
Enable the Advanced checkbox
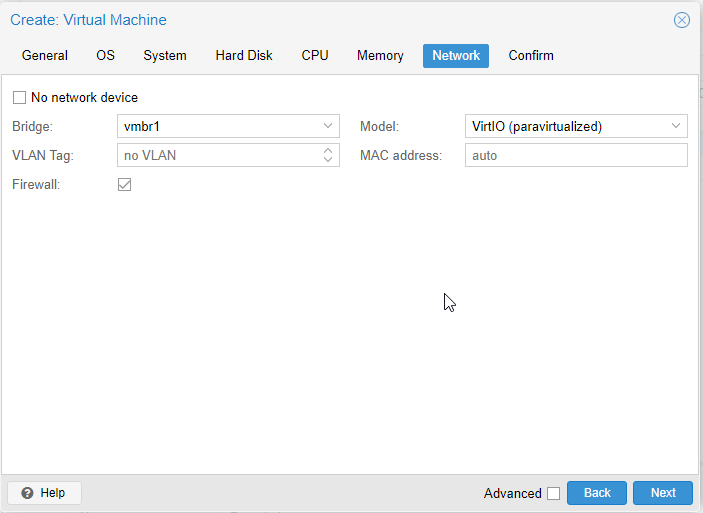[553, 493]
